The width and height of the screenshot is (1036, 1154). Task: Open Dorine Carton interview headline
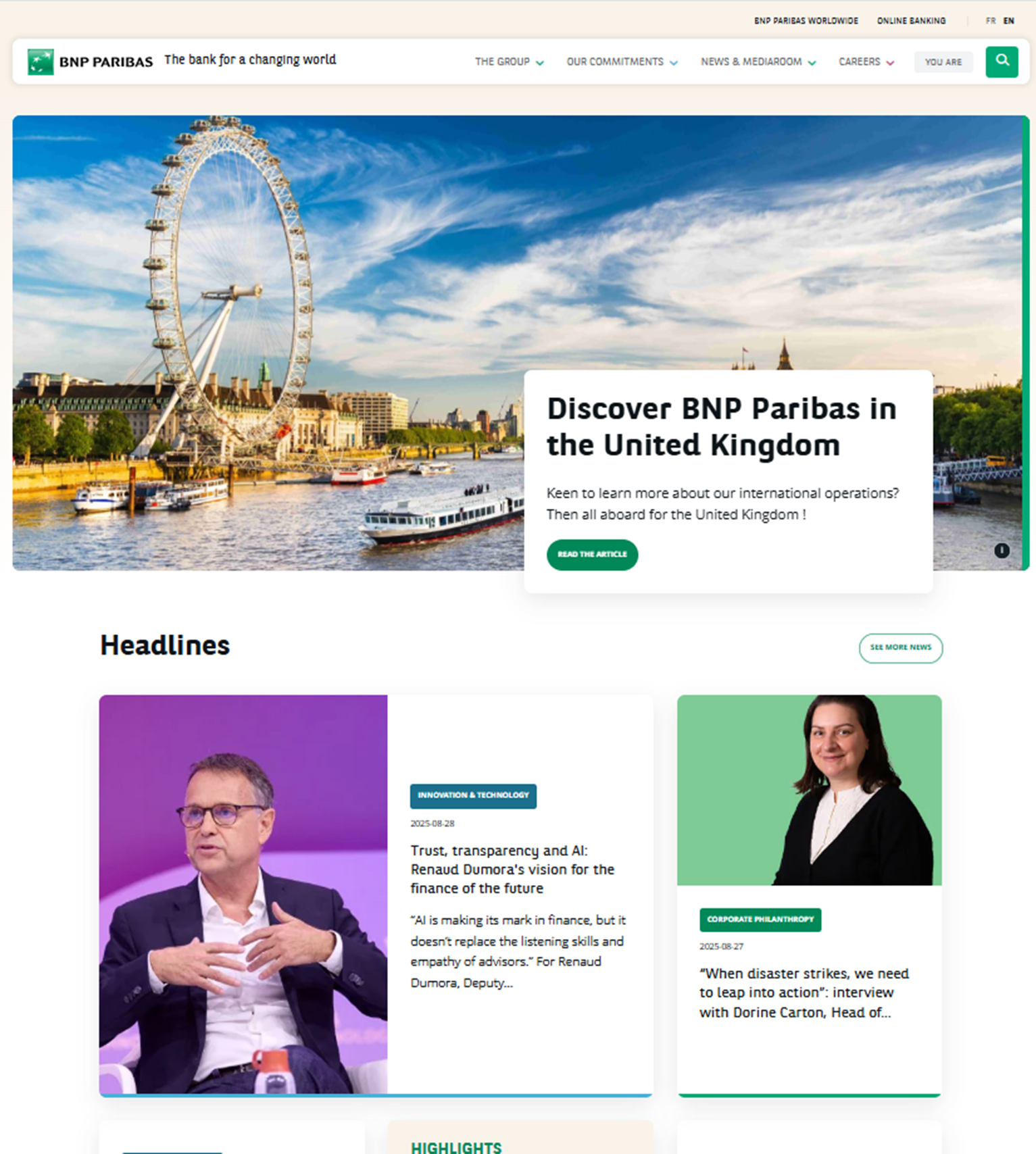tap(804, 993)
